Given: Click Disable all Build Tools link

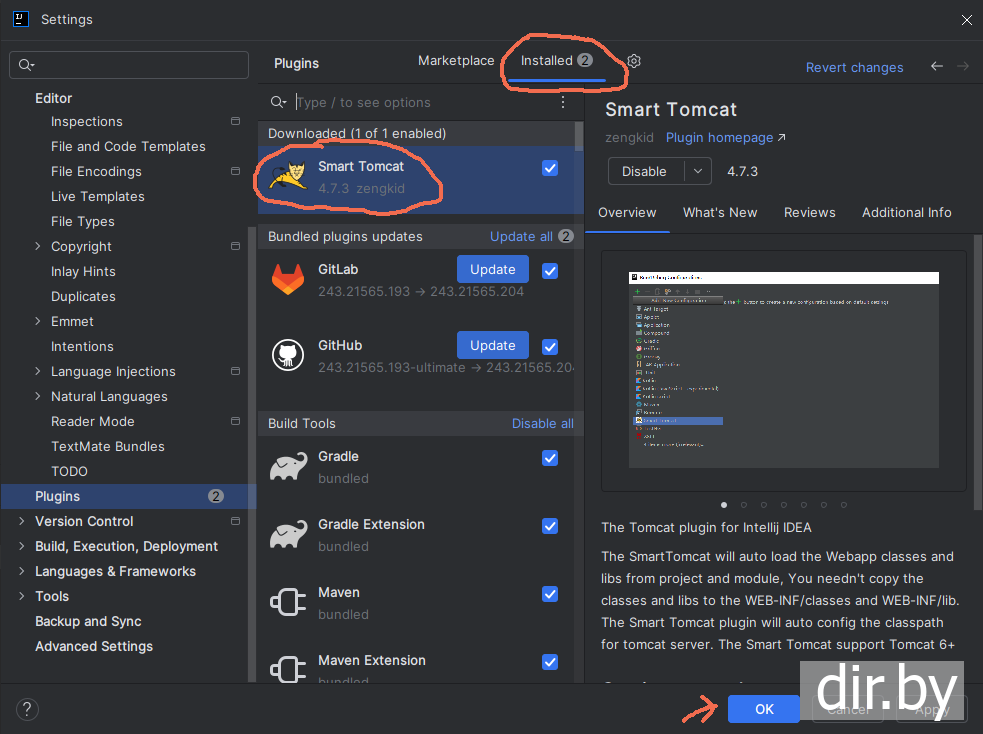Looking at the screenshot, I should pyautogui.click(x=542, y=423).
